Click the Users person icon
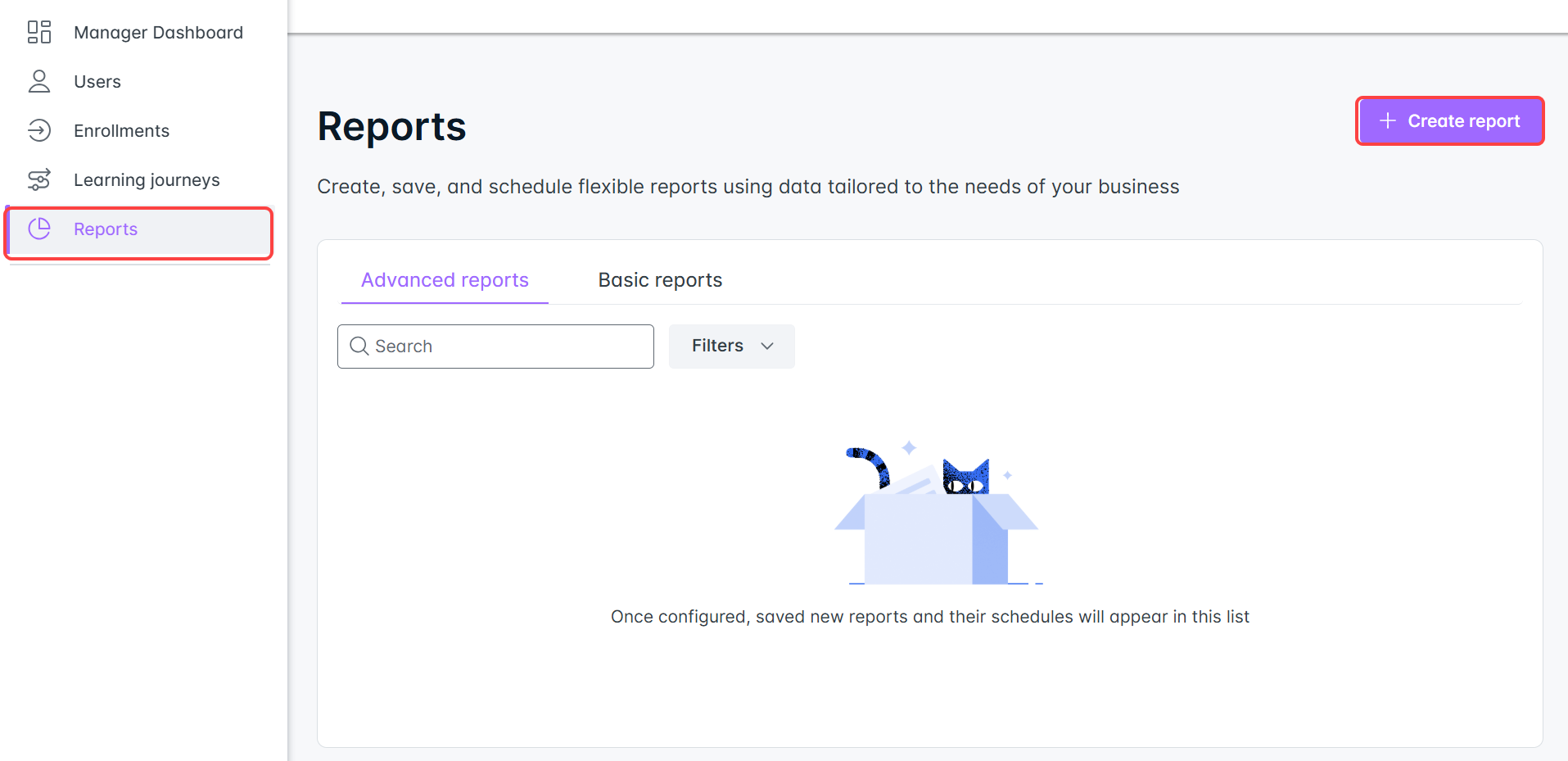Screen dimensions: 1568x761 click(39, 81)
